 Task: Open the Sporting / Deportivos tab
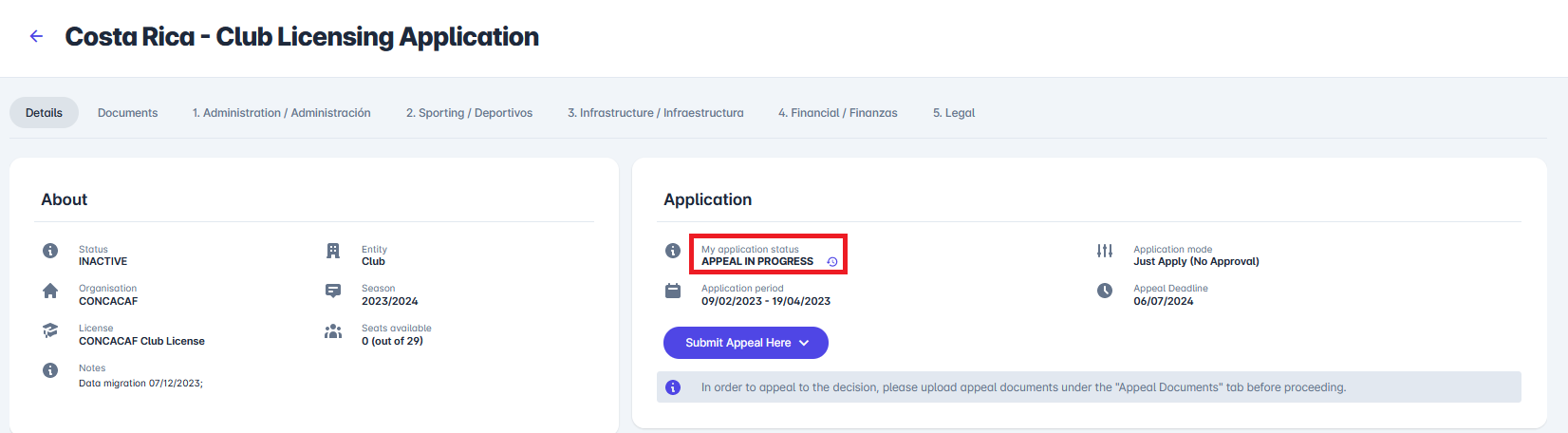[x=469, y=112]
